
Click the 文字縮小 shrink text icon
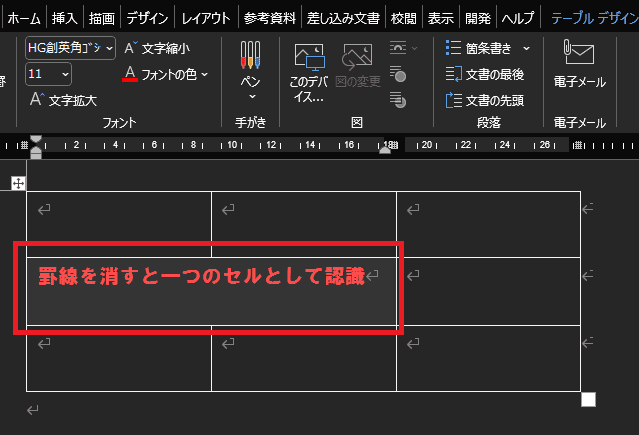coord(131,47)
